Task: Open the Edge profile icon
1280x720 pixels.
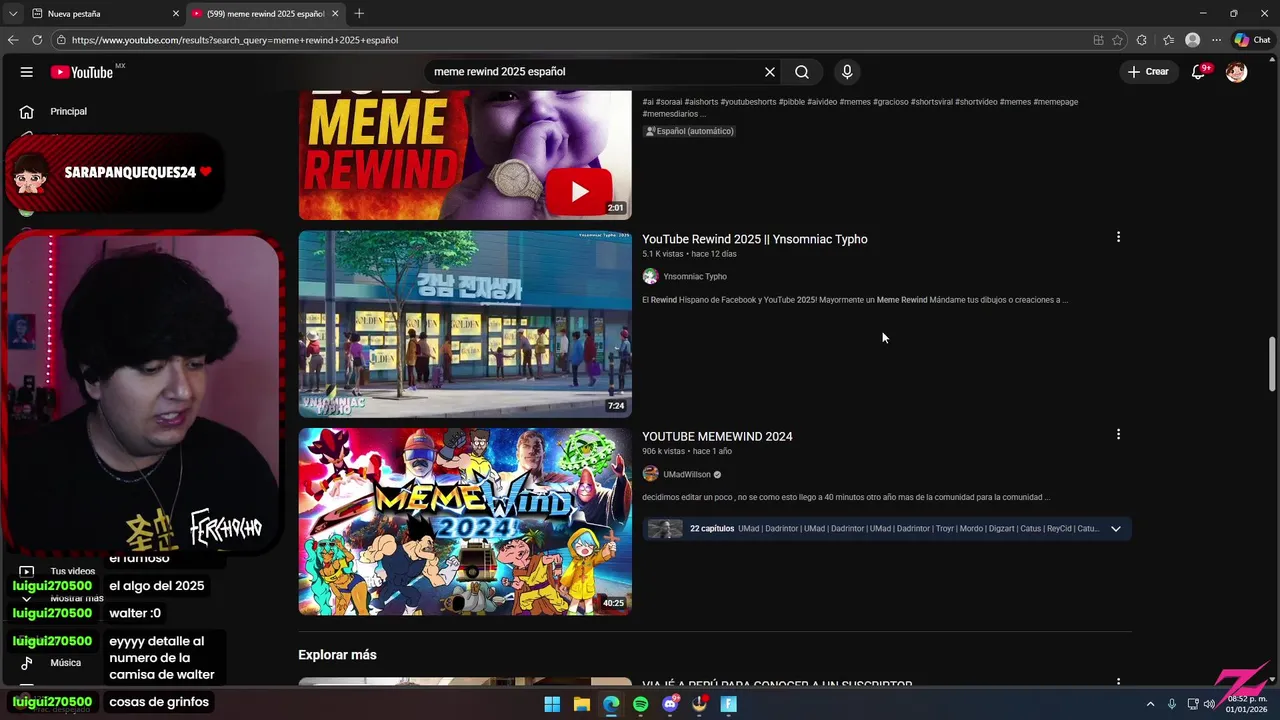Action: click(x=1192, y=40)
